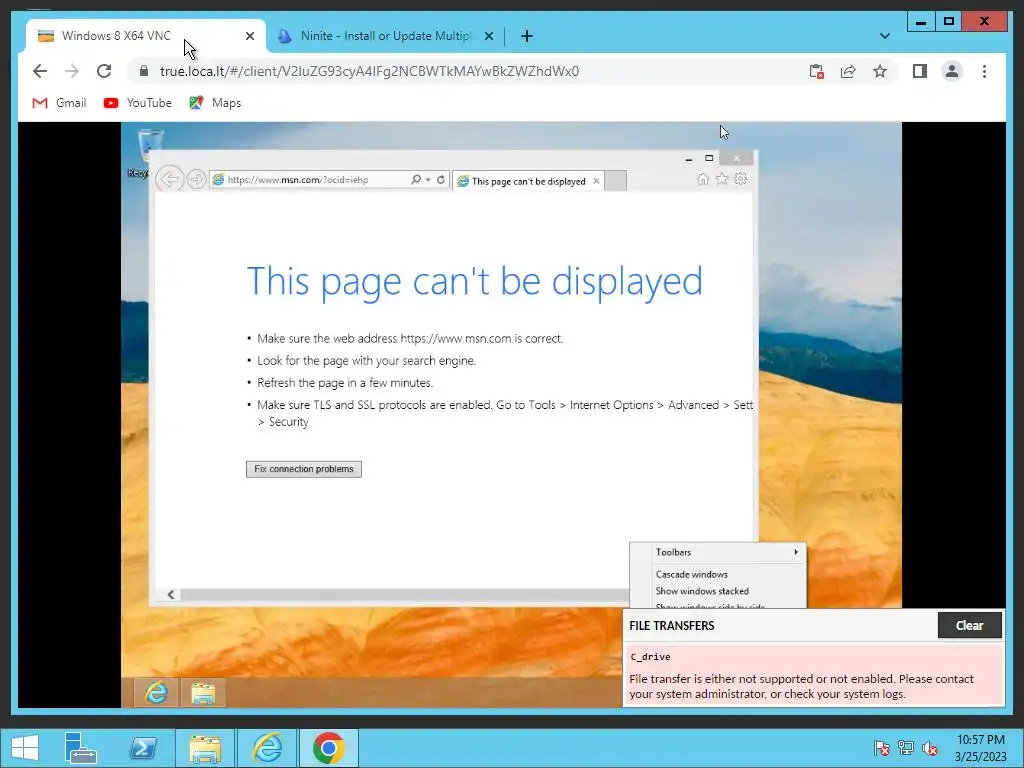Open Action Center flag in tray
Image resolution: width=1024 pixels, height=768 pixels.
[881, 748]
